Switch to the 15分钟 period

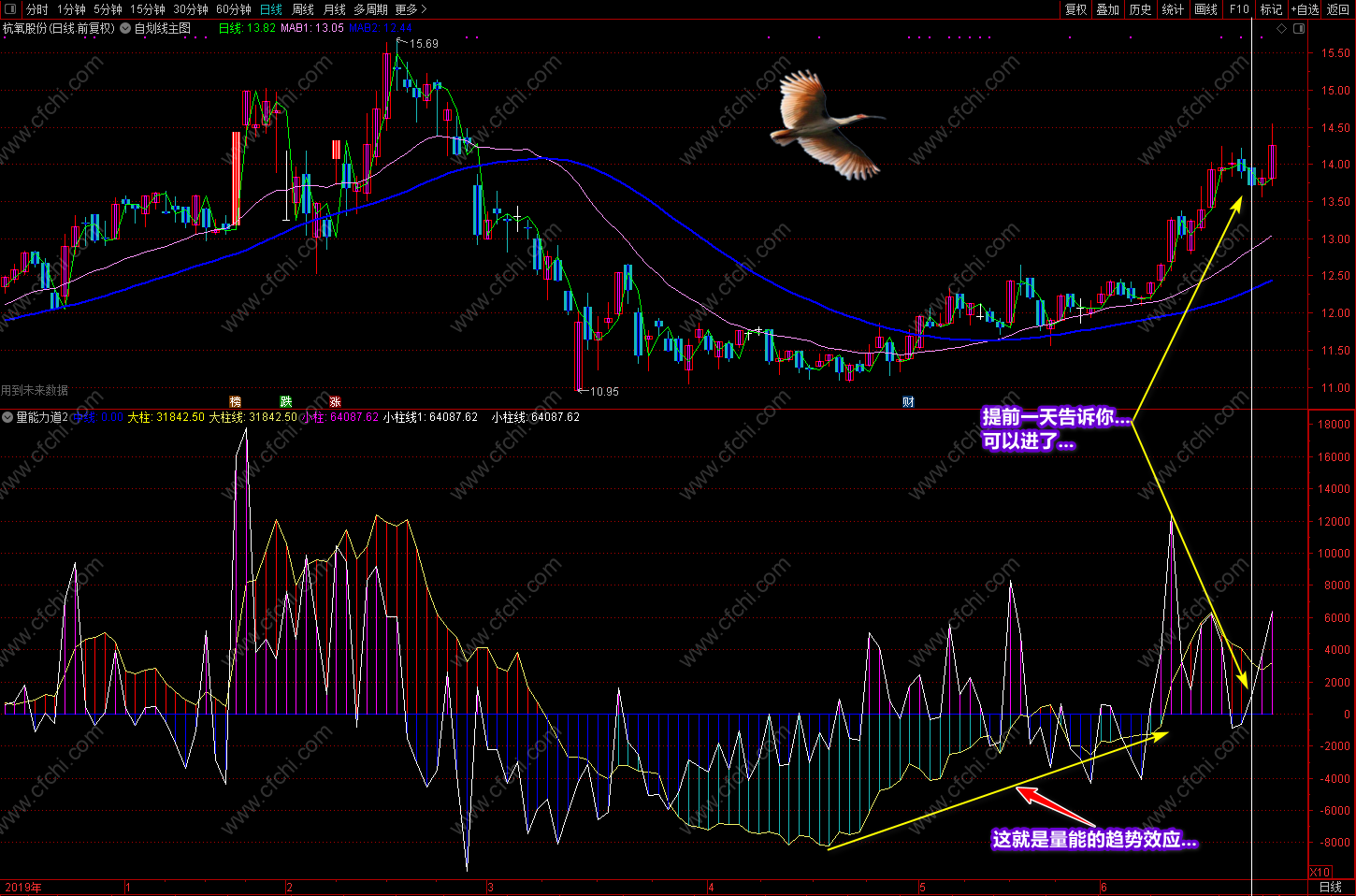tap(148, 9)
